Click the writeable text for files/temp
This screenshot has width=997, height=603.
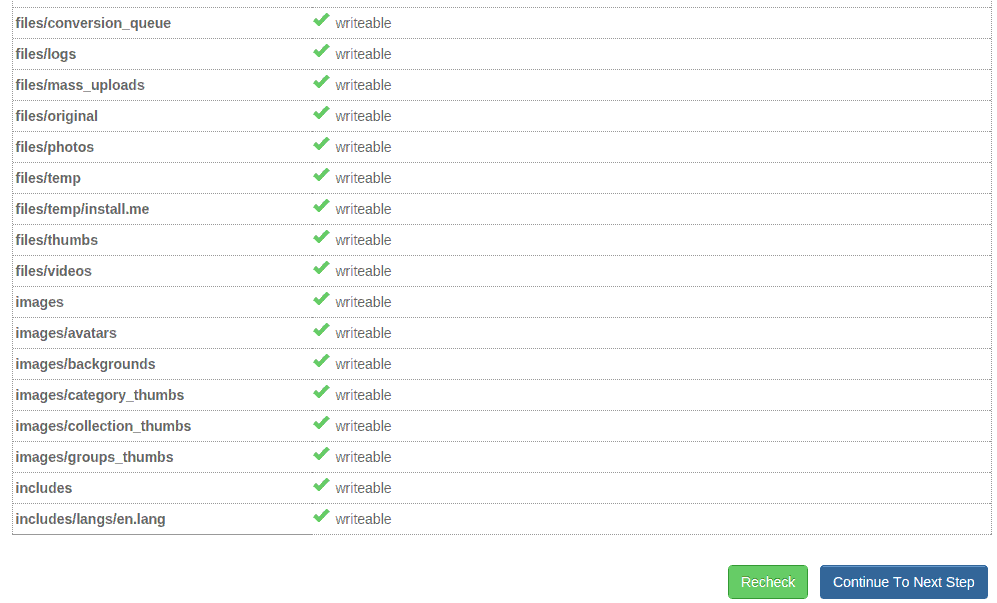(363, 178)
